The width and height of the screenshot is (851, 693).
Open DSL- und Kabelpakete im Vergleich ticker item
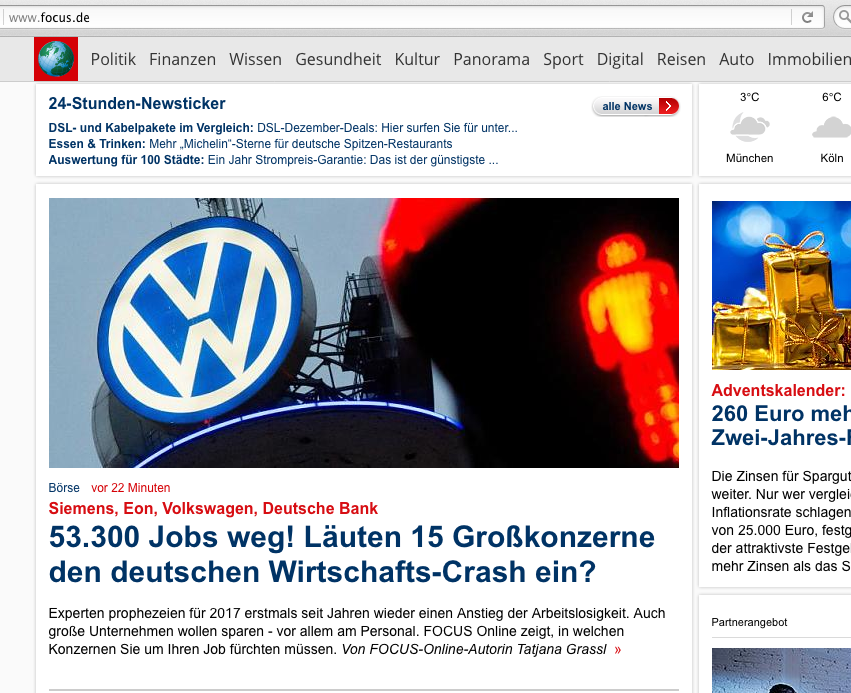(283, 128)
